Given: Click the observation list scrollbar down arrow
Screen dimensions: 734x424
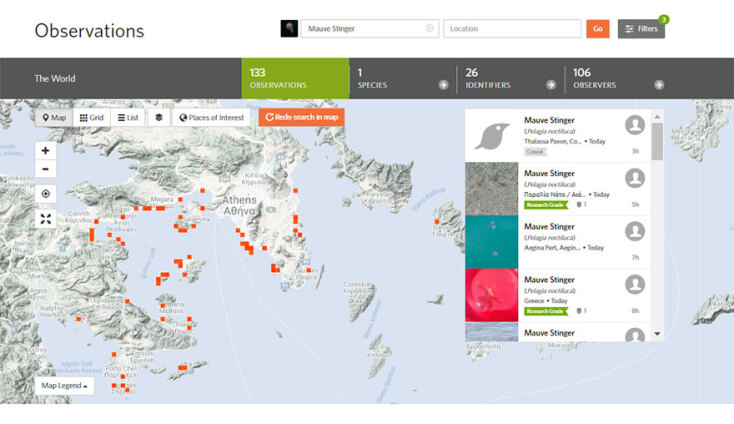Looking at the screenshot, I should tap(657, 333).
